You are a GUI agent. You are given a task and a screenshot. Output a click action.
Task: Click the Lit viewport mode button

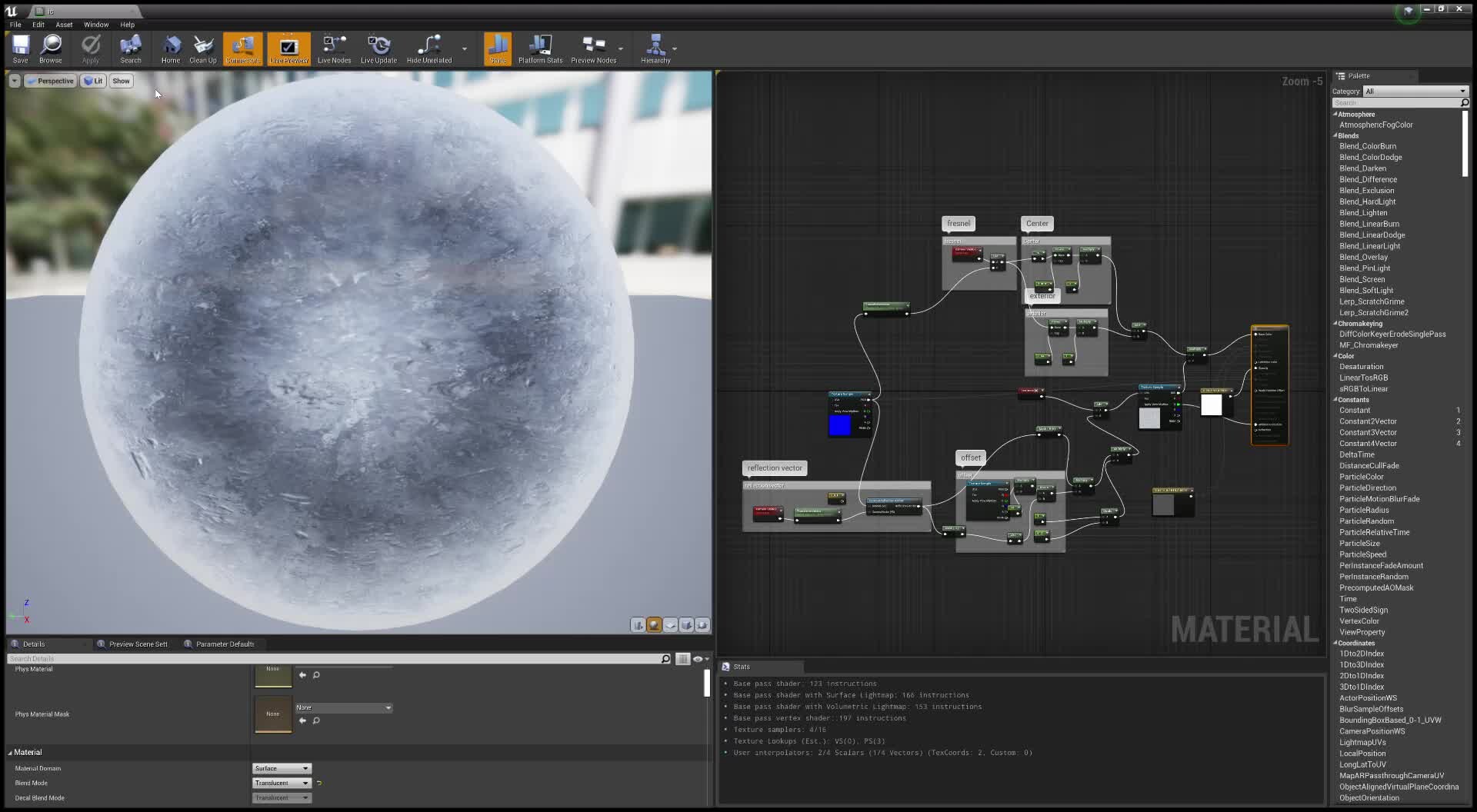pyautogui.click(x=93, y=81)
